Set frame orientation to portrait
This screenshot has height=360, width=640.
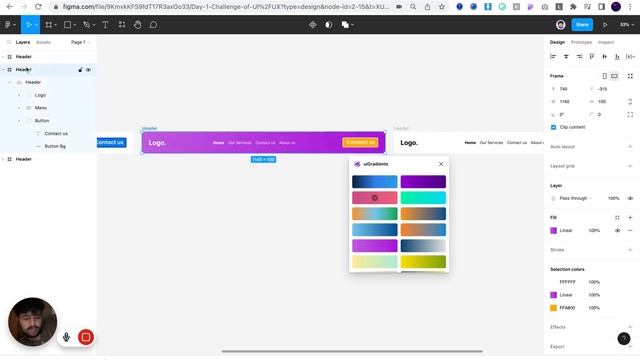click(604, 76)
